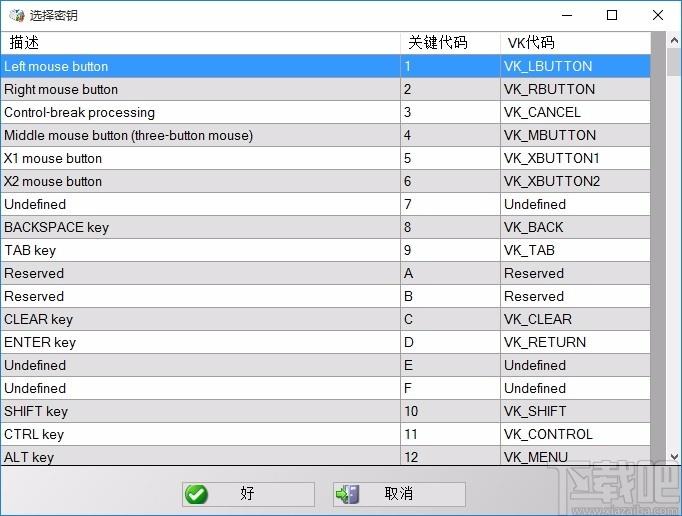Select Undefined row with key code E

point(326,365)
